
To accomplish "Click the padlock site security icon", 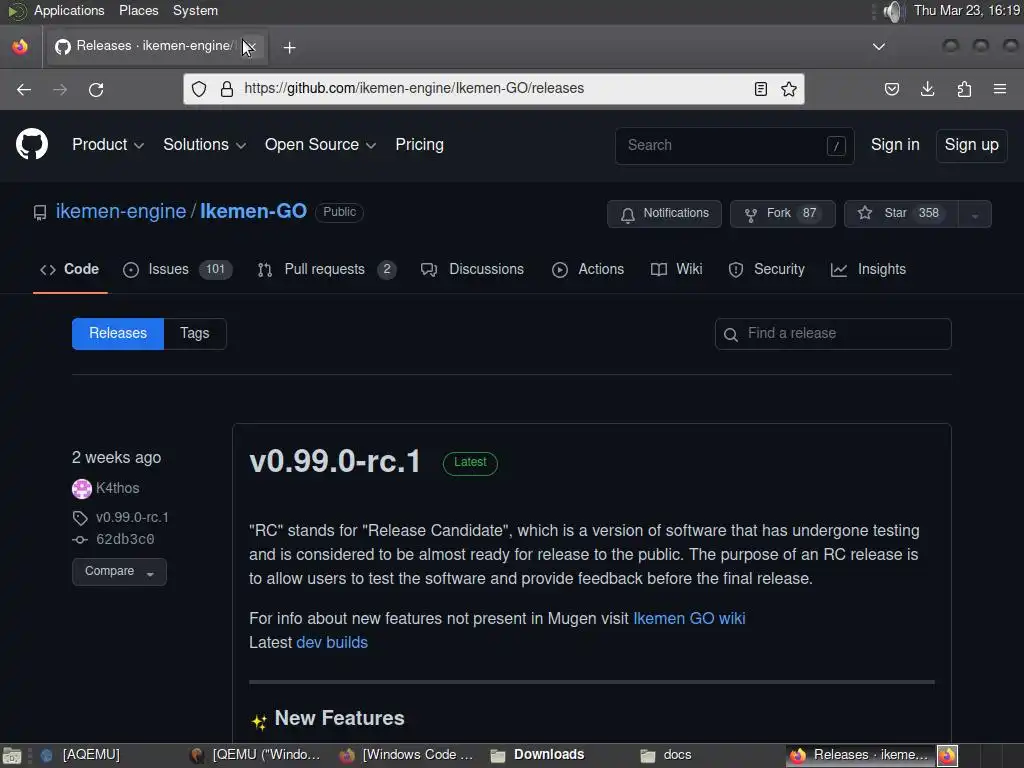I will pyautogui.click(x=227, y=89).
